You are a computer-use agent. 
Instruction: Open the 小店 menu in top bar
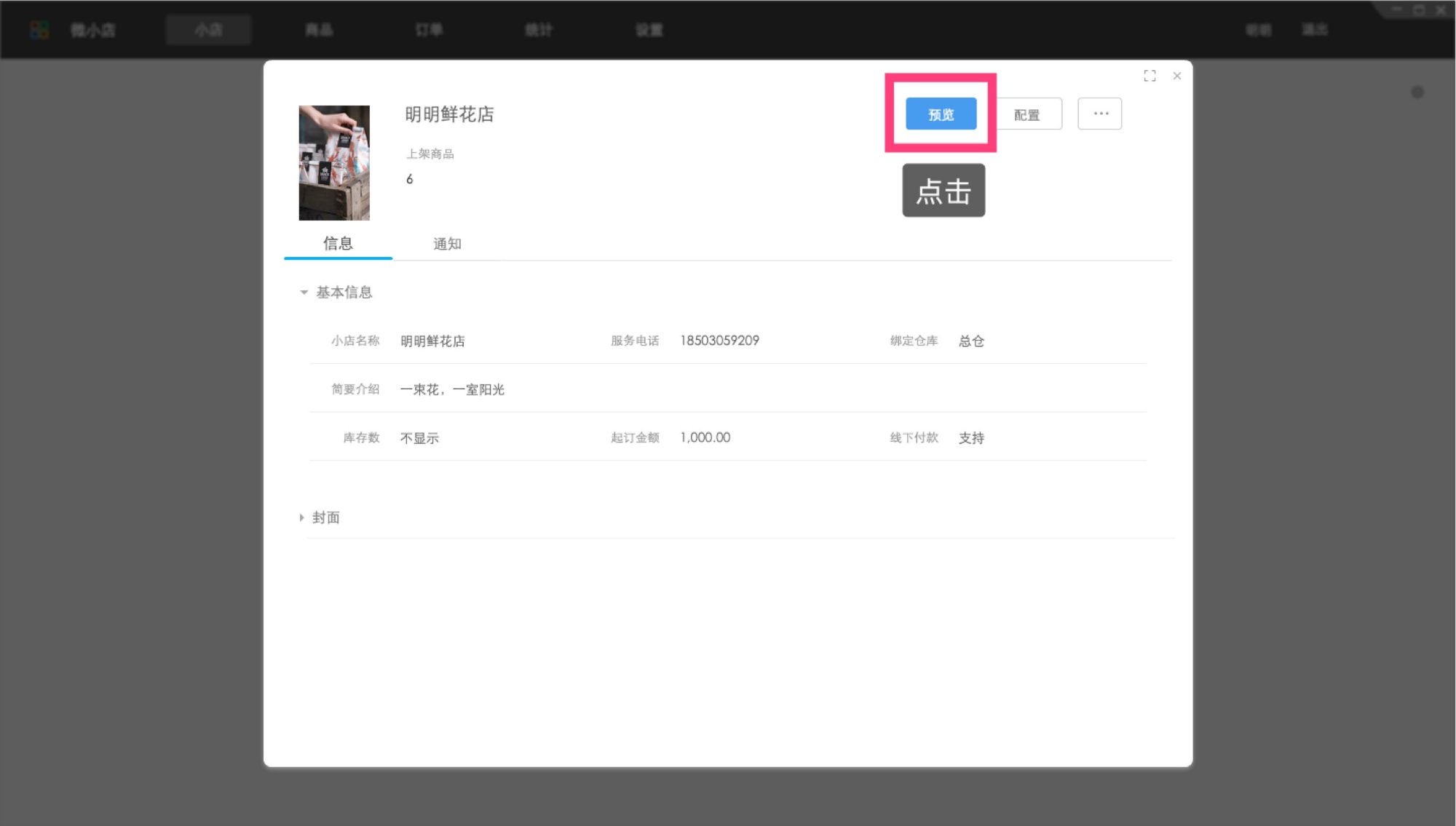pyautogui.click(x=208, y=30)
